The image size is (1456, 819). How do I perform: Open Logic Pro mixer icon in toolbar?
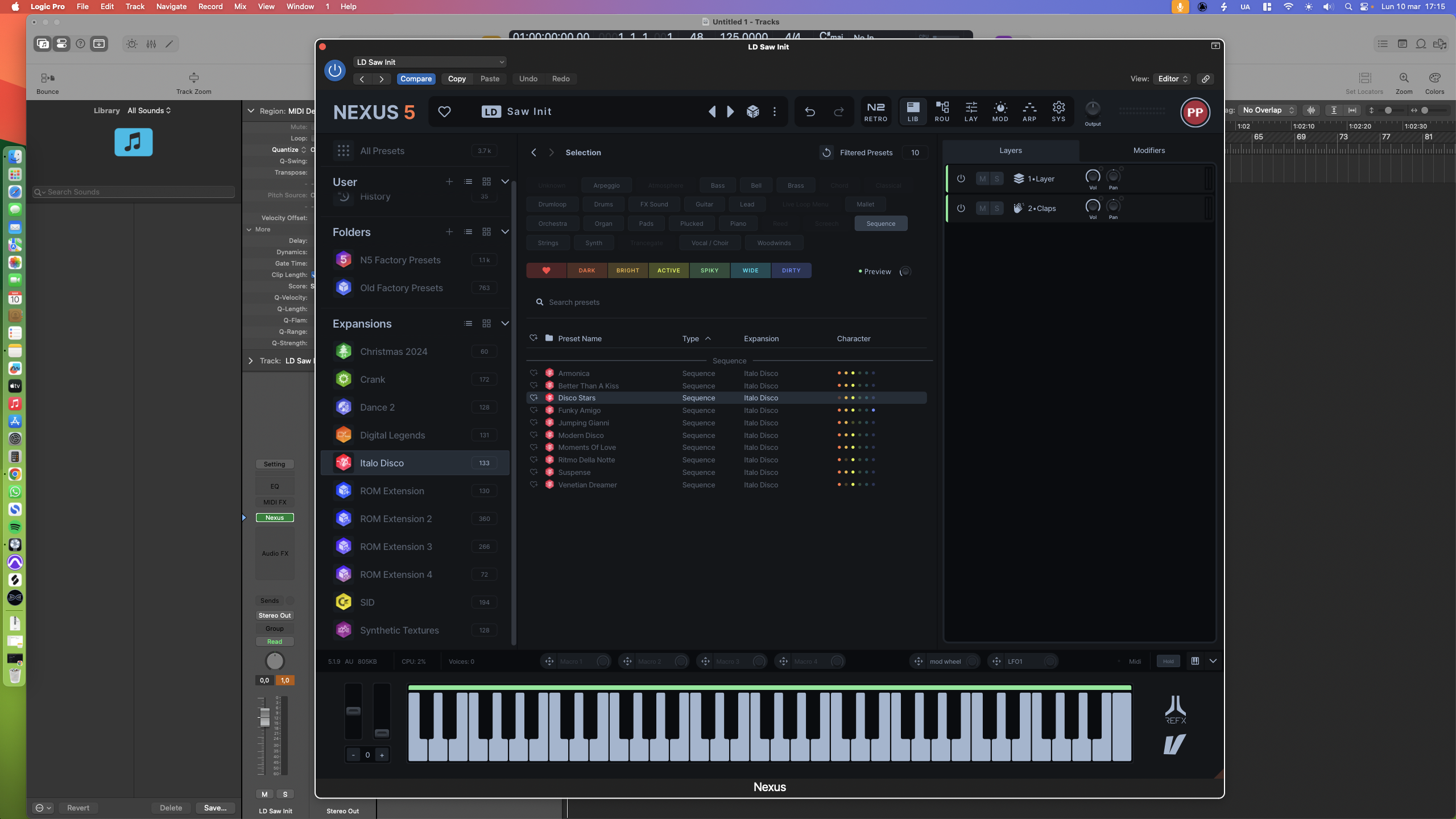[151, 44]
